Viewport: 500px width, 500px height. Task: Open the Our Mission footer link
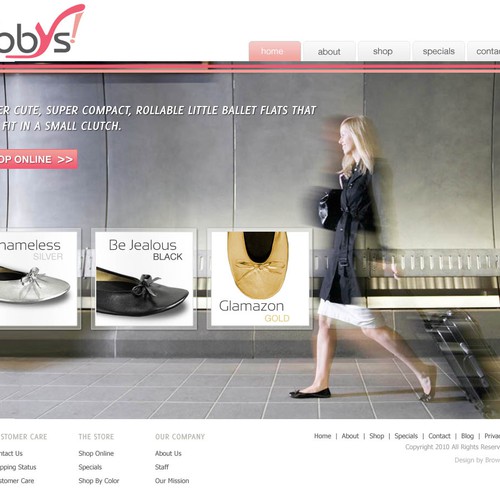click(x=172, y=481)
